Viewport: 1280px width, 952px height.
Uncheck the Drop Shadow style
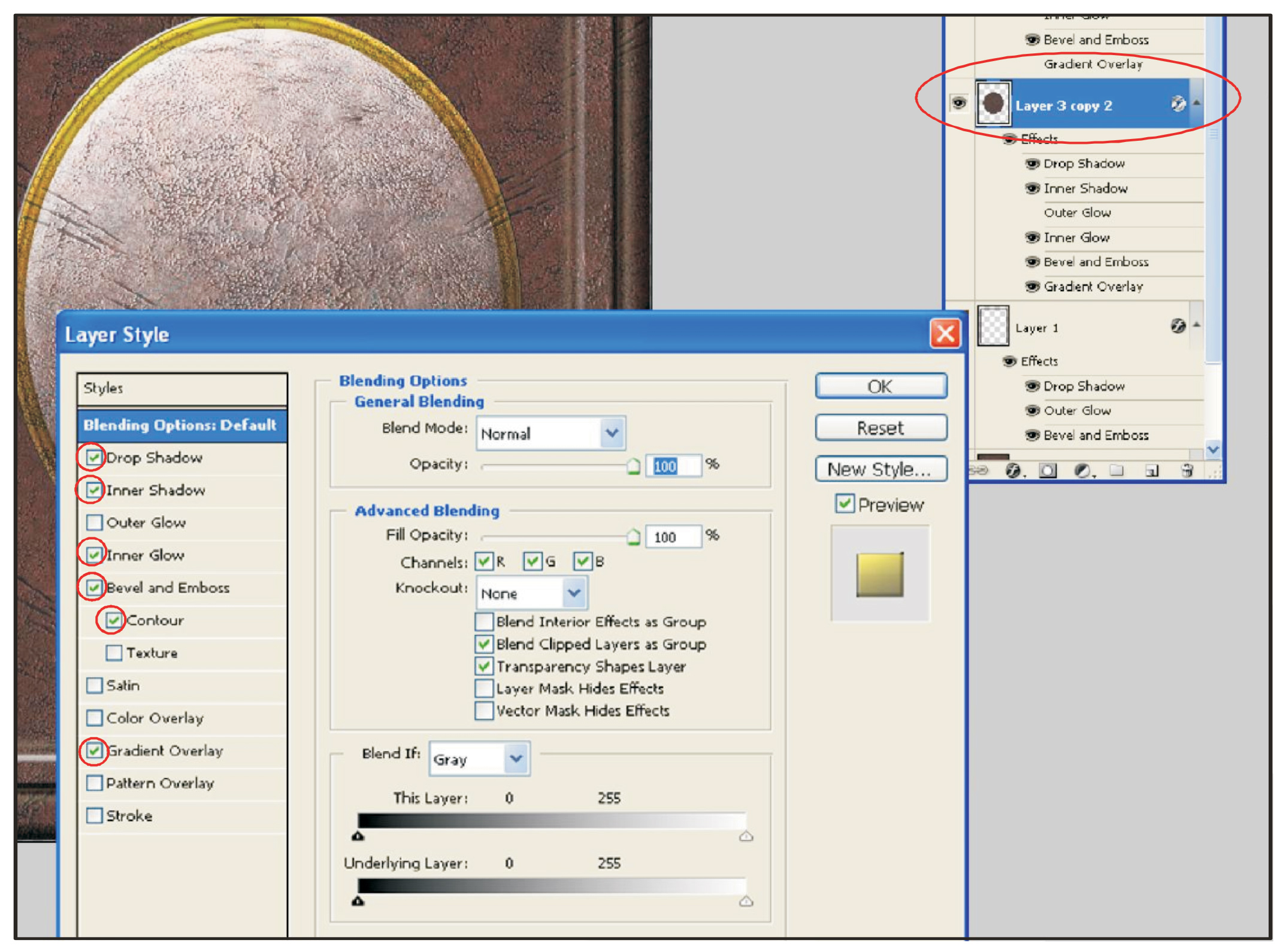click(x=94, y=458)
